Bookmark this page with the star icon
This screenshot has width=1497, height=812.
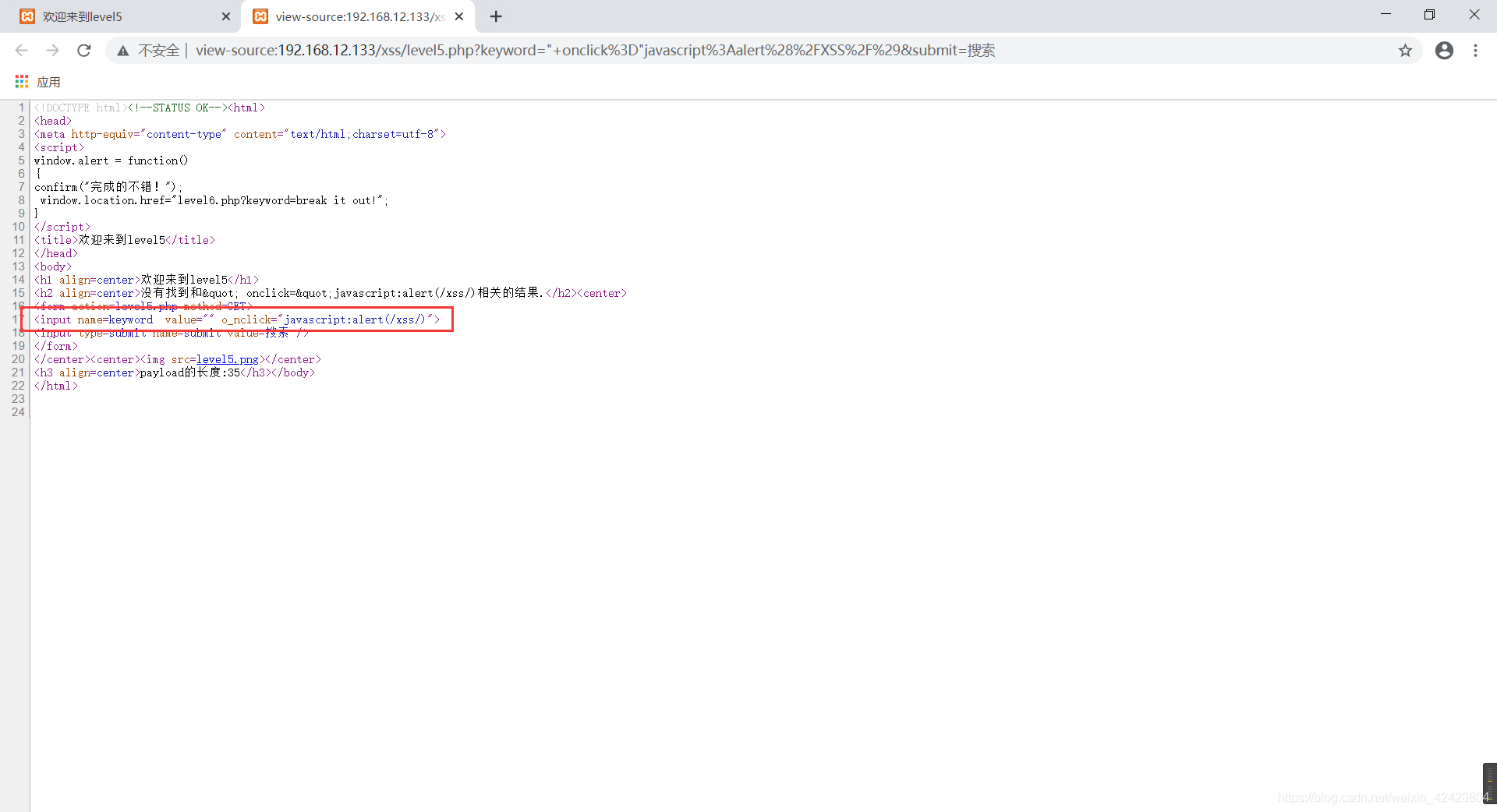pyautogui.click(x=1405, y=51)
